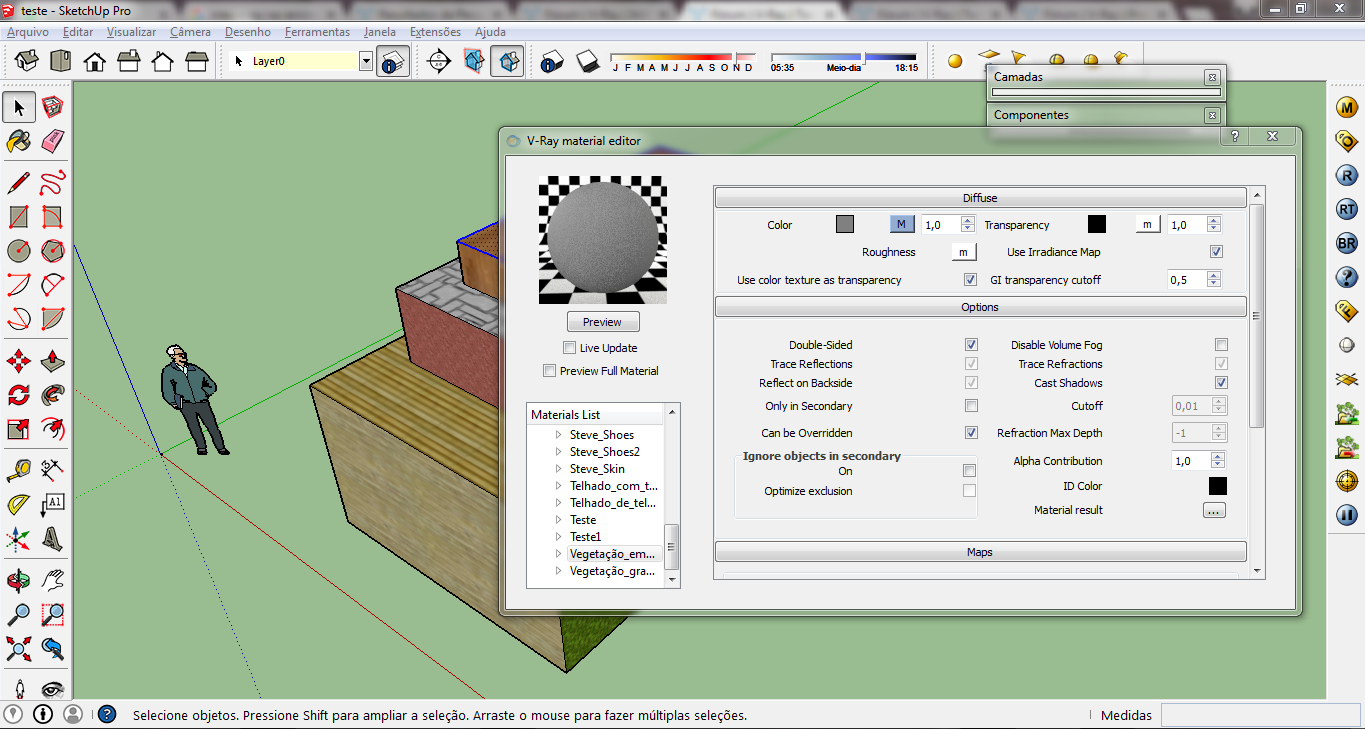Click the Transparency map m button
The image size is (1365, 729).
point(1147,225)
